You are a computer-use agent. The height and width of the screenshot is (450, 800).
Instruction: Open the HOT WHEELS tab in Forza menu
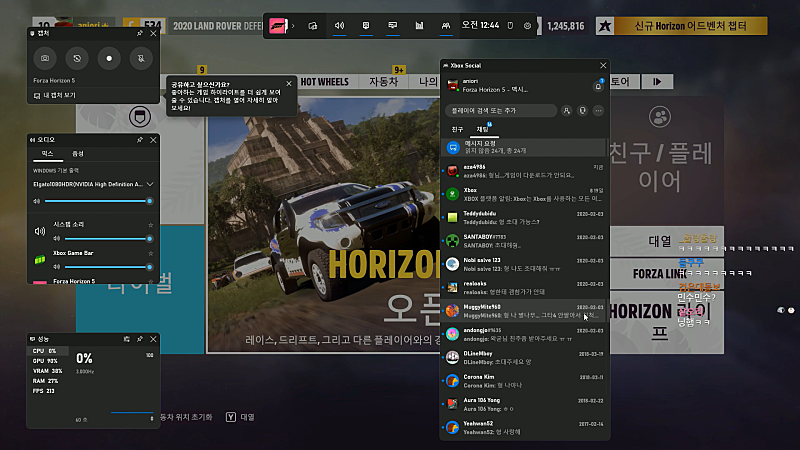click(324, 82)
